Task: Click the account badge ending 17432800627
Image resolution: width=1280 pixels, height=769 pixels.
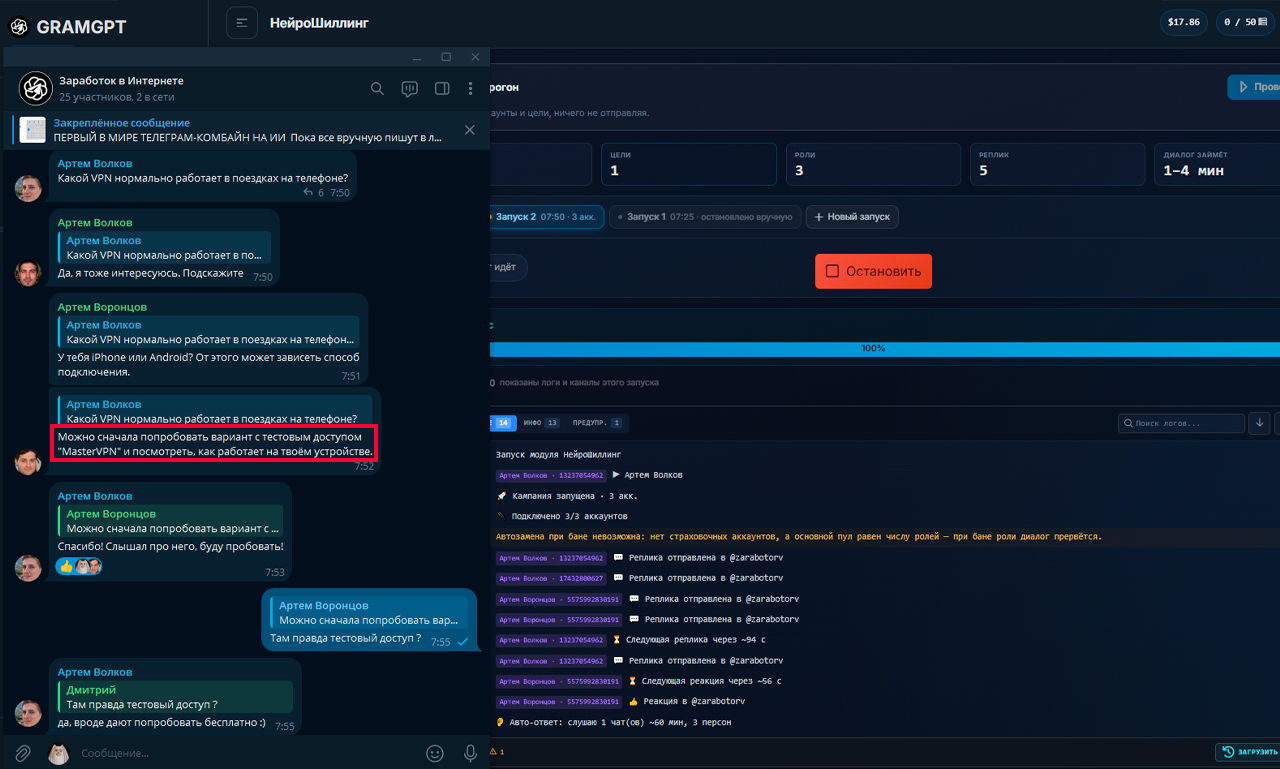Action: (x=551, y=578)
